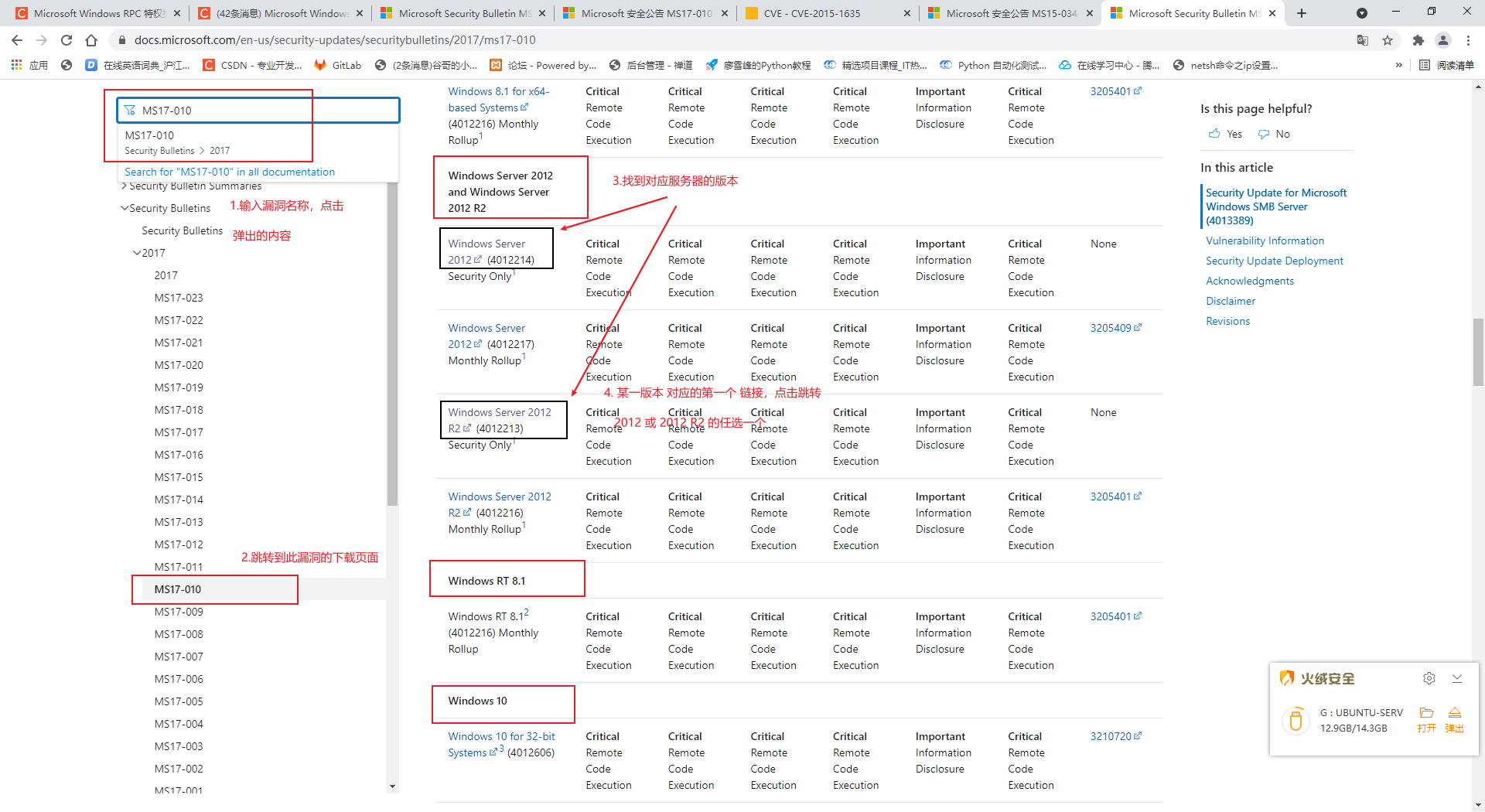
Task: Open the Chrome extensions puzzle icon
Action: coord(1418,39)
